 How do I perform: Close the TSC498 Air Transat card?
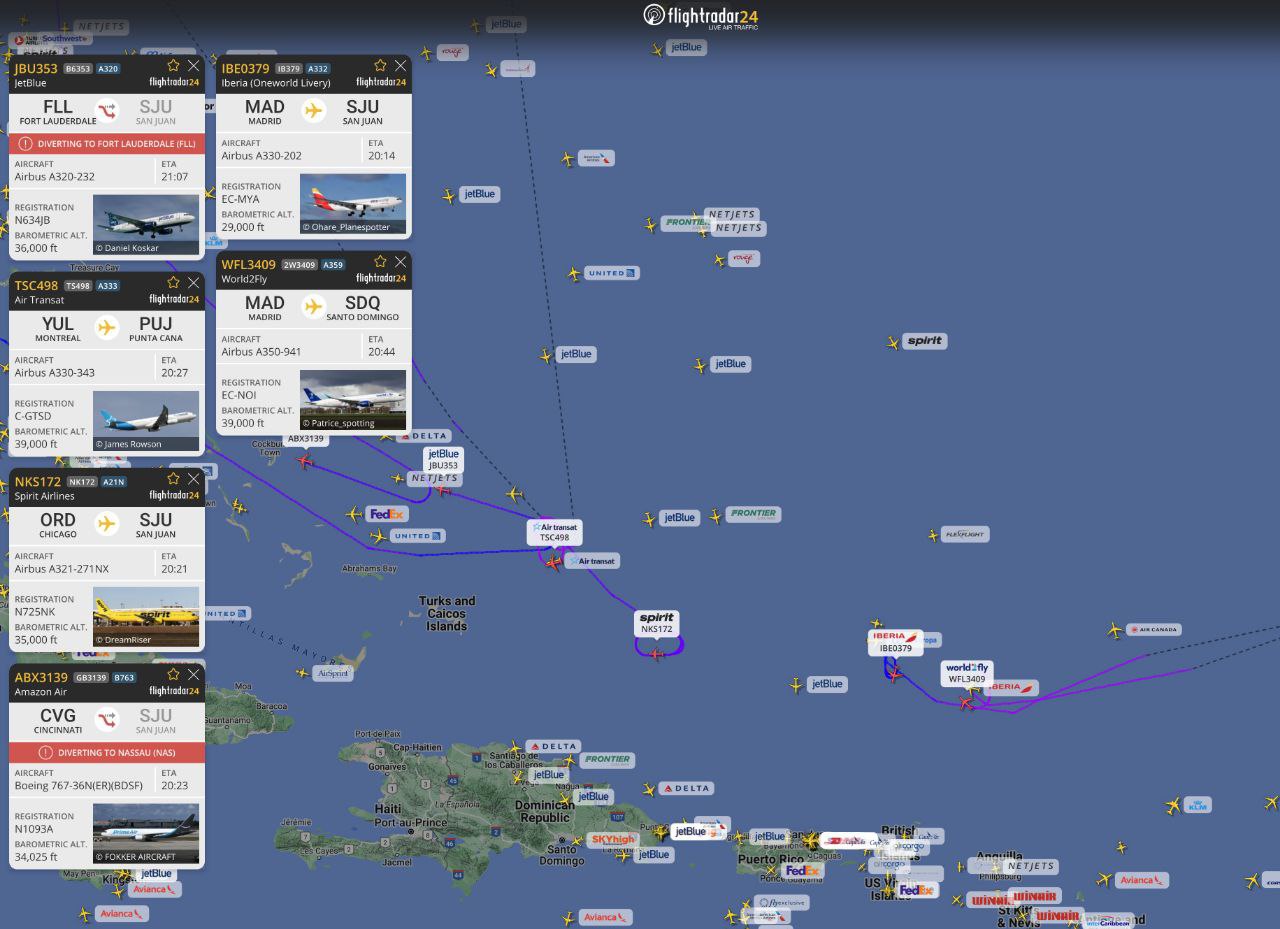(193, 283)
